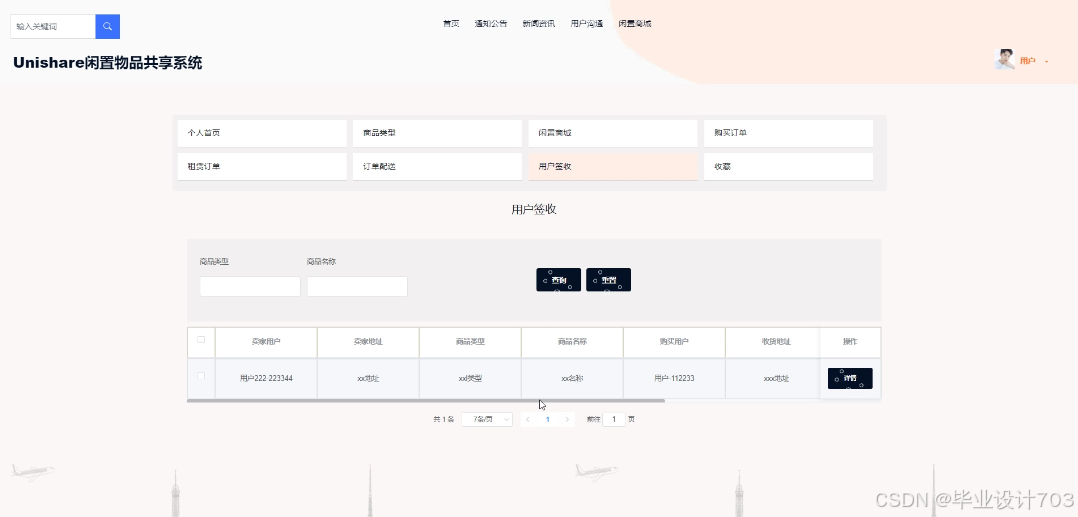Select the highlighted 用户签收 menu tile
Image resolution: width=1078 pixels, height=517 pixels.
[x=613, y=166]
